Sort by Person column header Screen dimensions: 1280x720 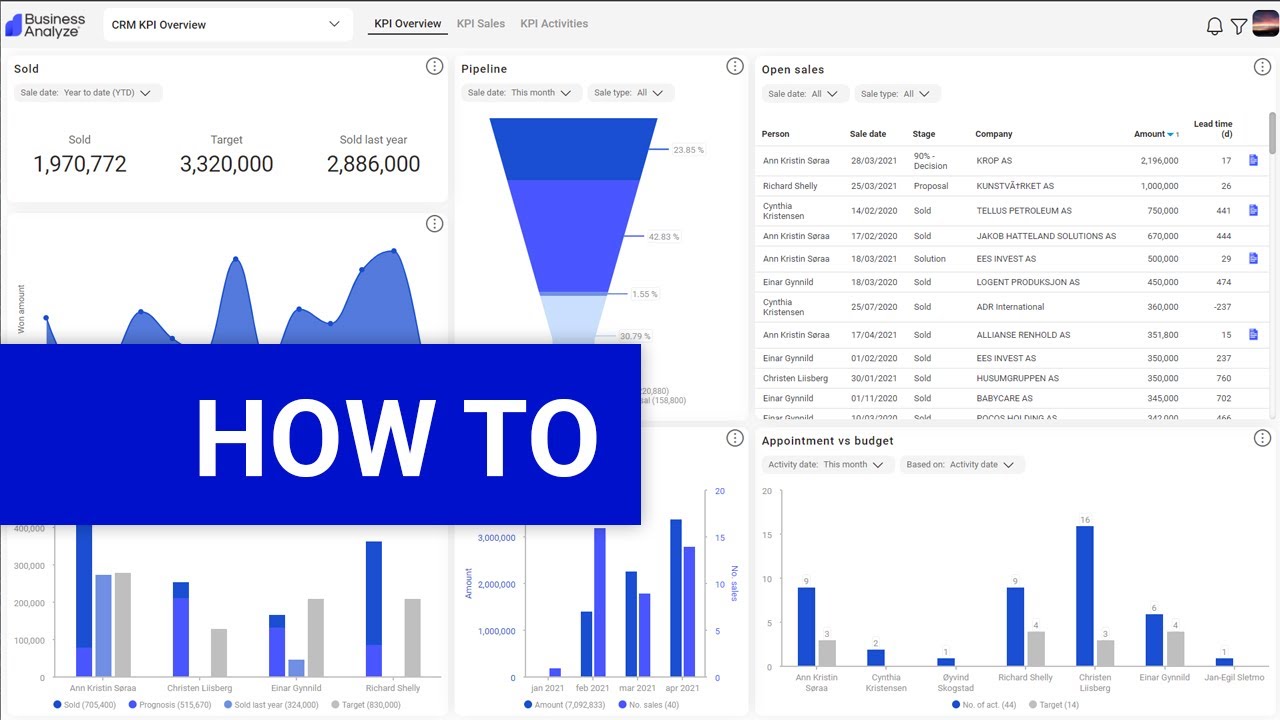(x=775, y=134)
